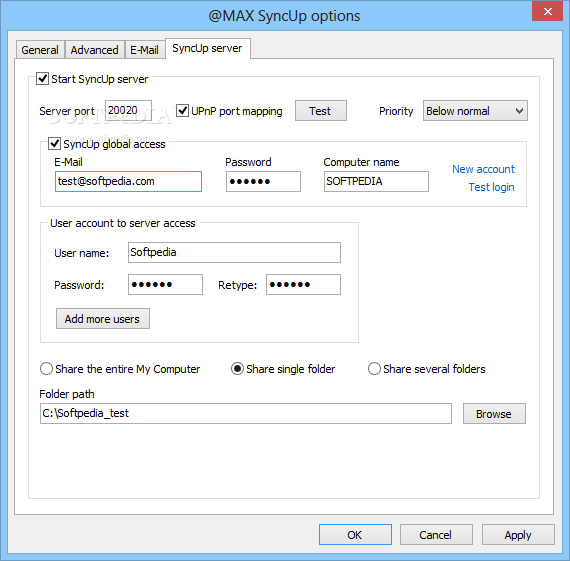Edit the Folder path field

coord(246,413)
